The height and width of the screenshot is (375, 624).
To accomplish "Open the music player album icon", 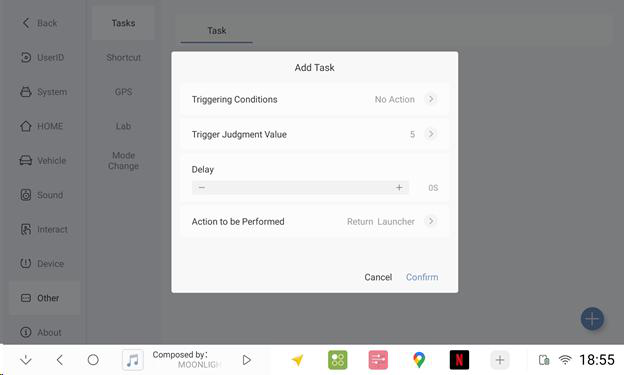I will [133, 360].
